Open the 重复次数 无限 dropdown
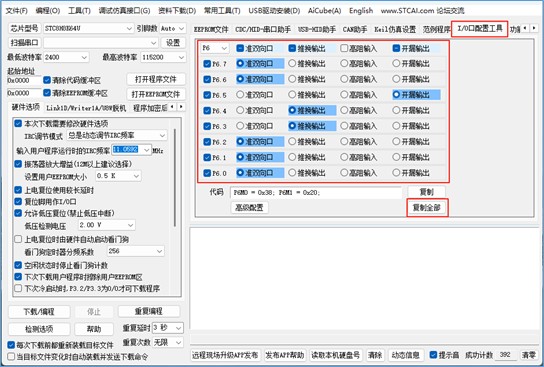This screenshot has width=544, height=367. coord(168,343)
